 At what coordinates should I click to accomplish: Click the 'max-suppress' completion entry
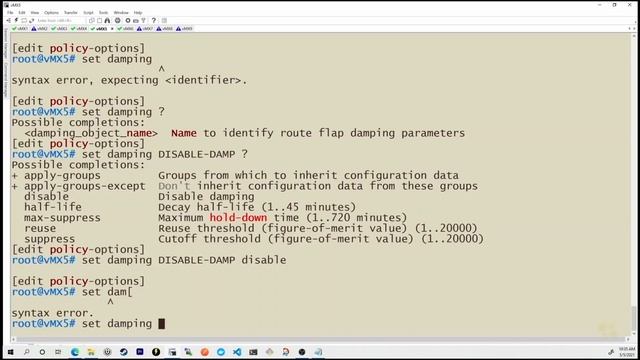pyautogui.click(x=62, y=218)
